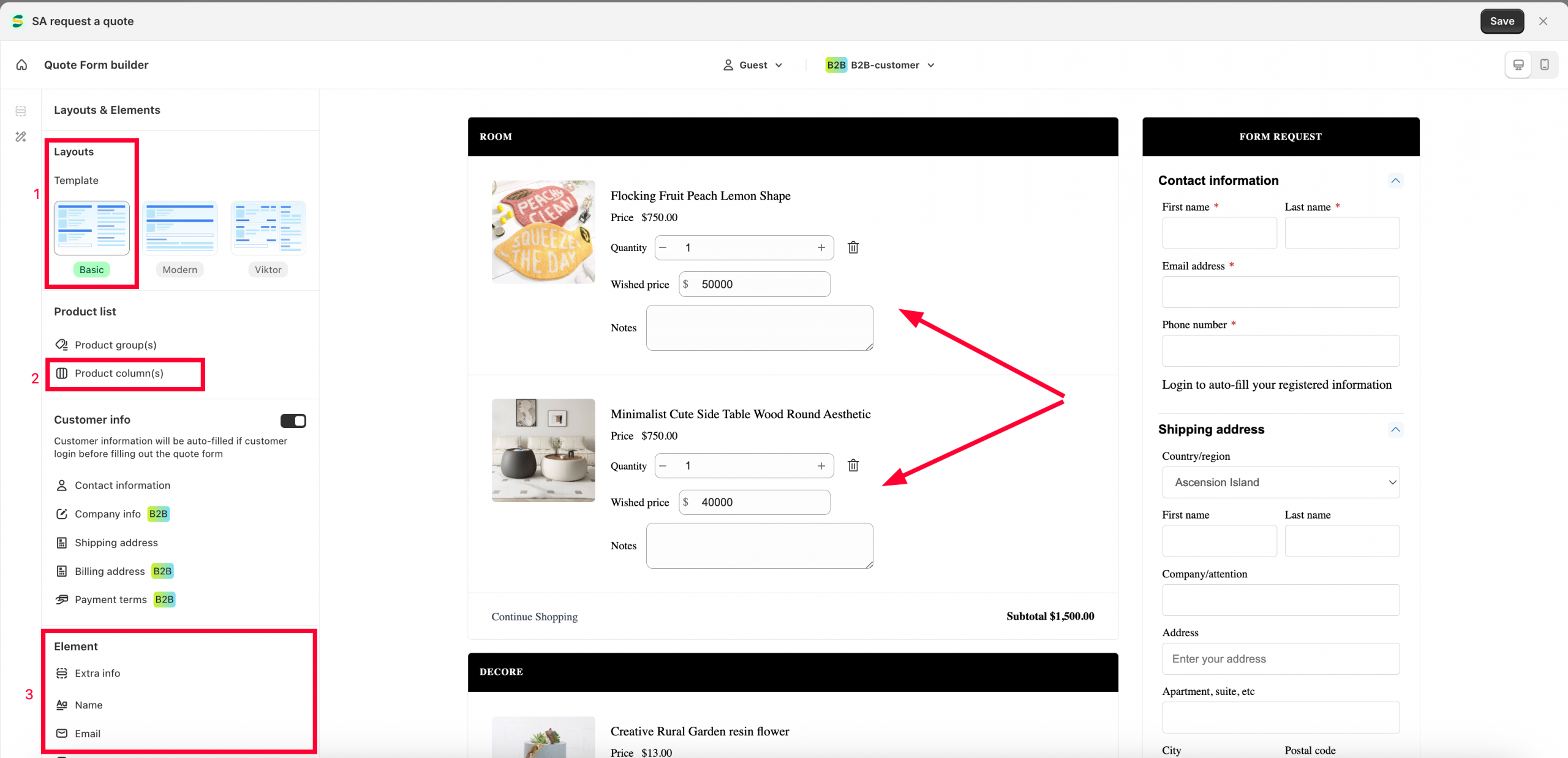Click the Company/attention input field
The height and width of the screenshot is (758, 1568).
(x=1281, y=600)
